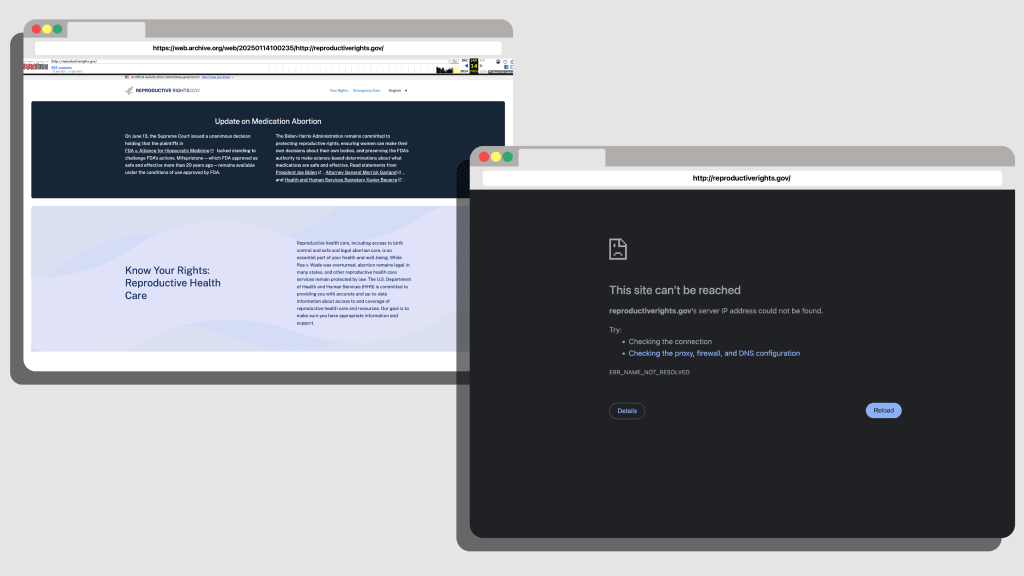1024x576 pixels.
Task: Click the reproductiverights.gov address bar in error window
Action: 742,178
